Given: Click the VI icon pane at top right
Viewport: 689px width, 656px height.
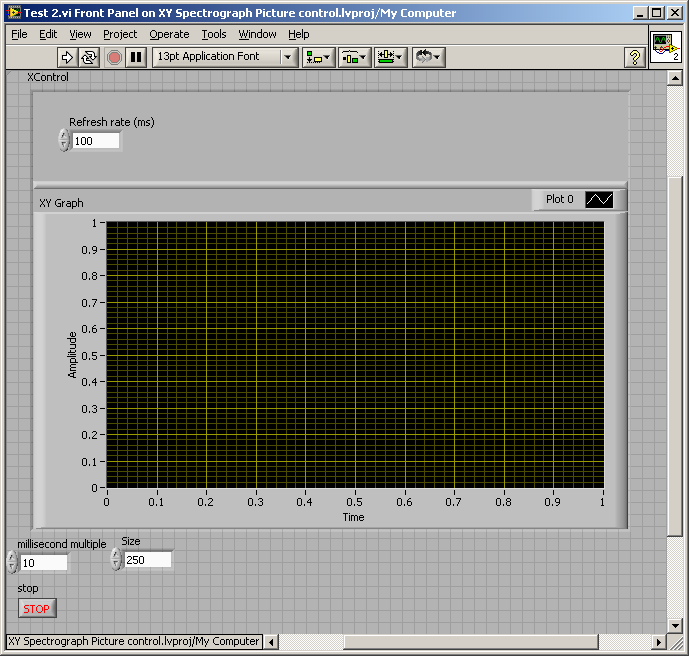Looking at the screenshot, I should [x=665, y=47].
